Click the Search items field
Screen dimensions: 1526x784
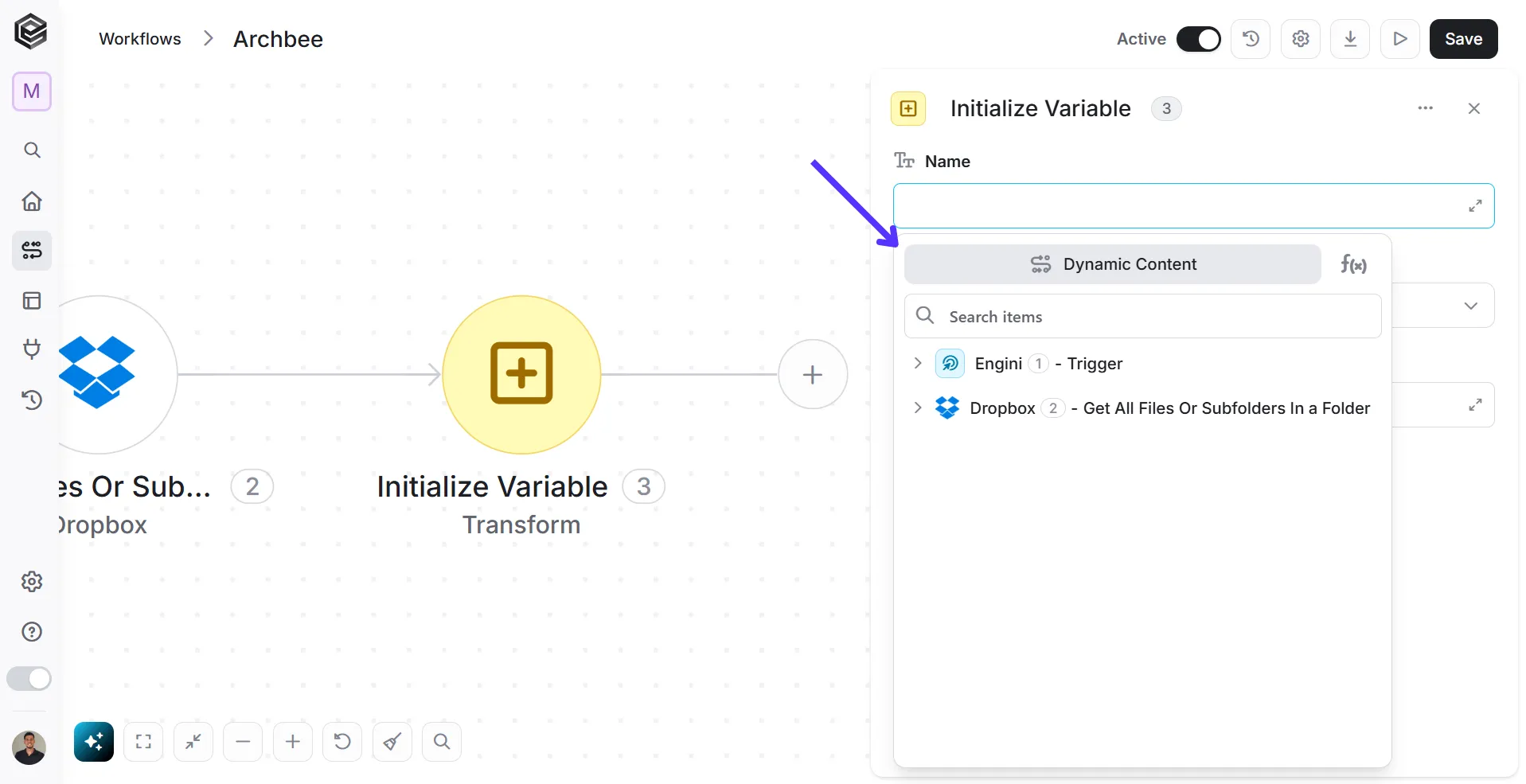pos(1142,316)
